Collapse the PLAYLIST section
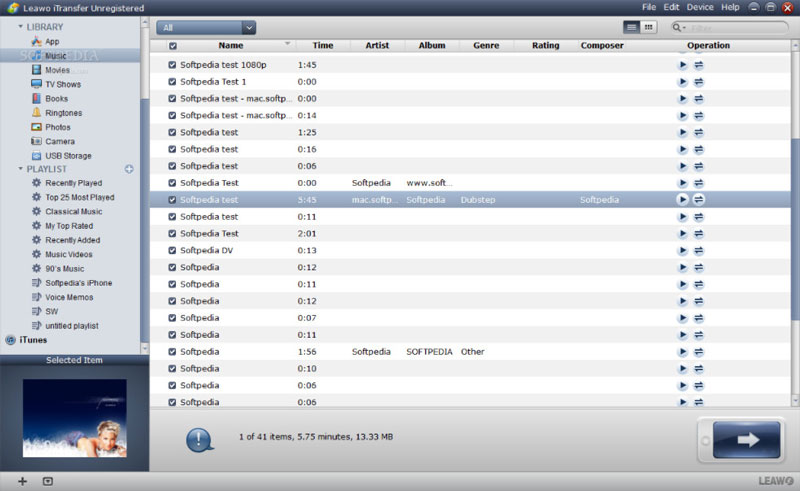800x491 pixels. (20, 169)
